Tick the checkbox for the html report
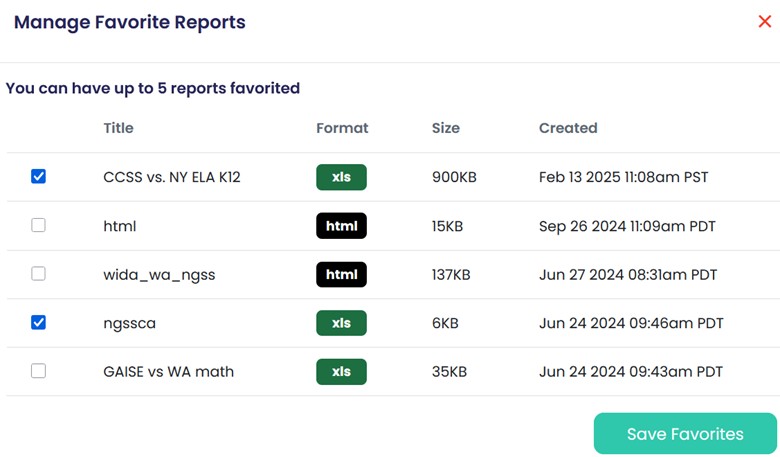Viewport: 780px width, 457px height. click(x=39, y=226)
